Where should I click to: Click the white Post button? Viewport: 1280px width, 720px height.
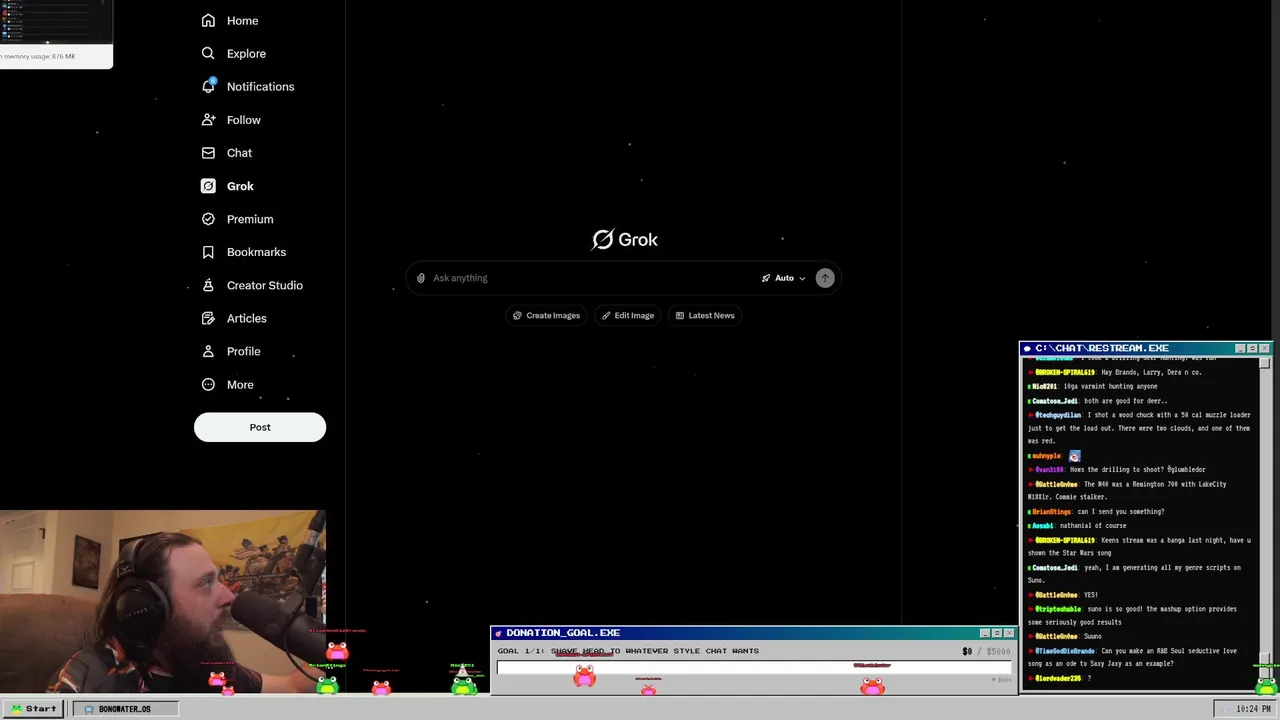[x=260, y=427]
